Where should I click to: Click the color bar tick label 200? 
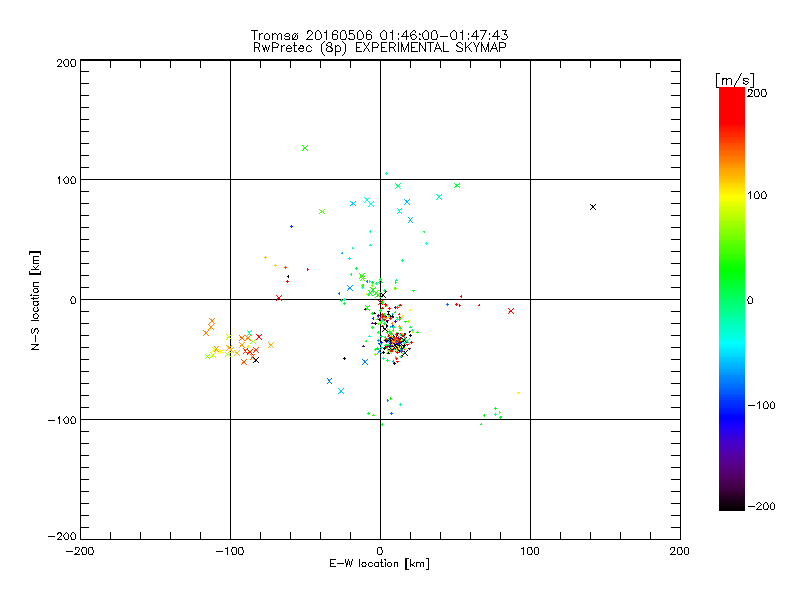click(757, 93)
